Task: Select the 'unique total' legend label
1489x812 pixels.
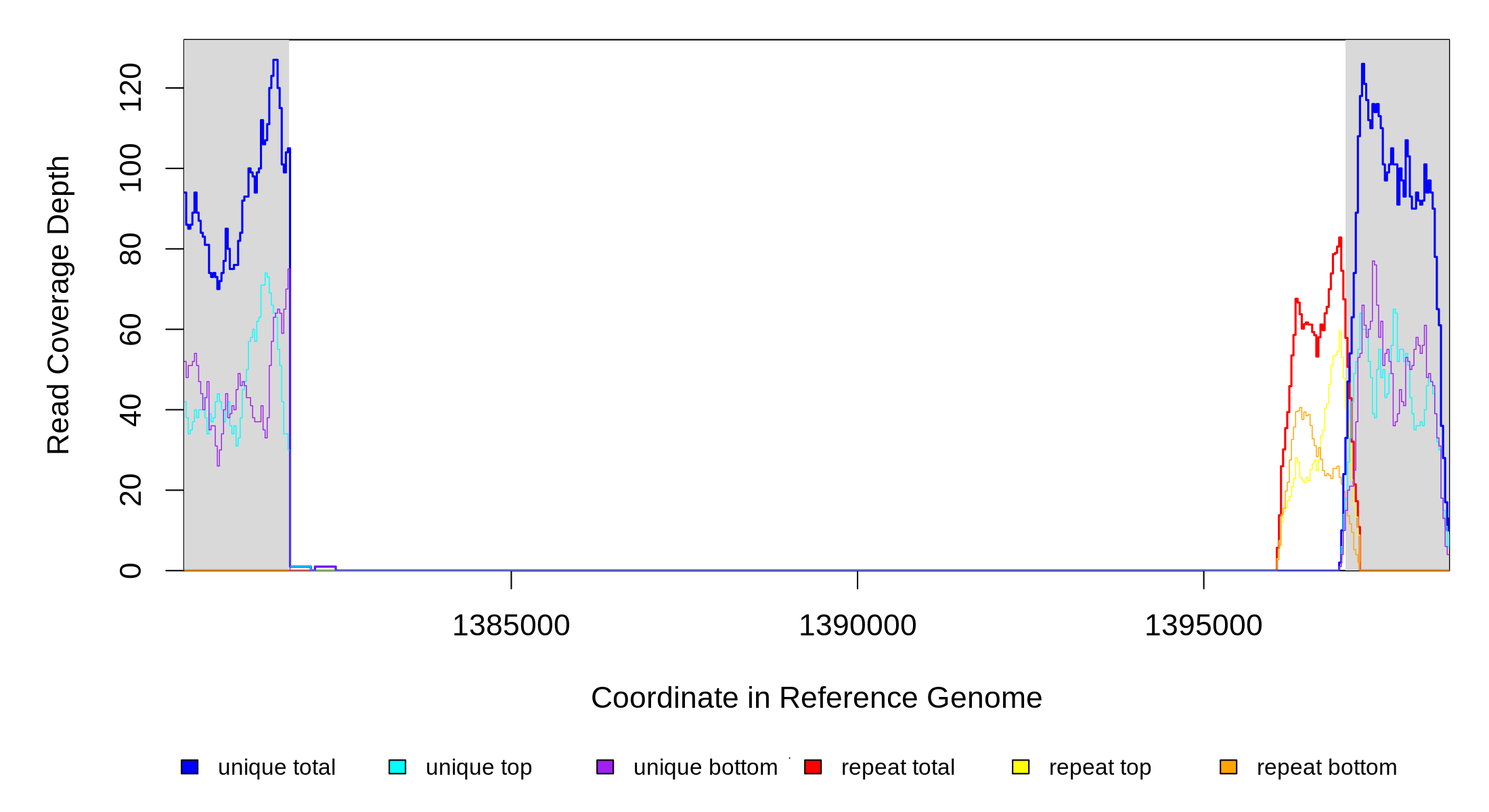Action: point(276,767)
